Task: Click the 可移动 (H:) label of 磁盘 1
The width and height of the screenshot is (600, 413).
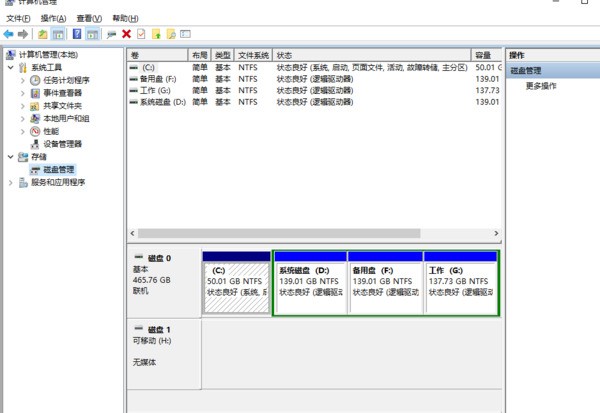Action: click(x=152, y=341)
